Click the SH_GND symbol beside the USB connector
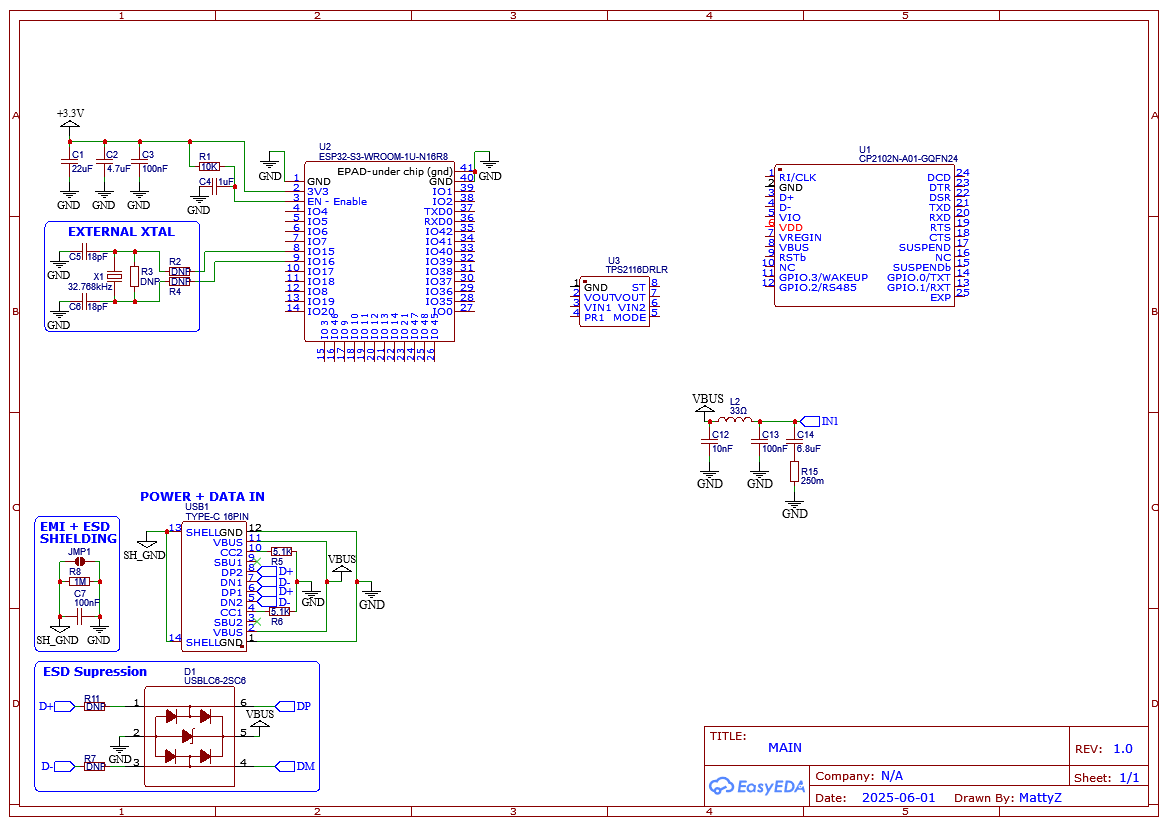The image size is (1169, 827). 145,546
